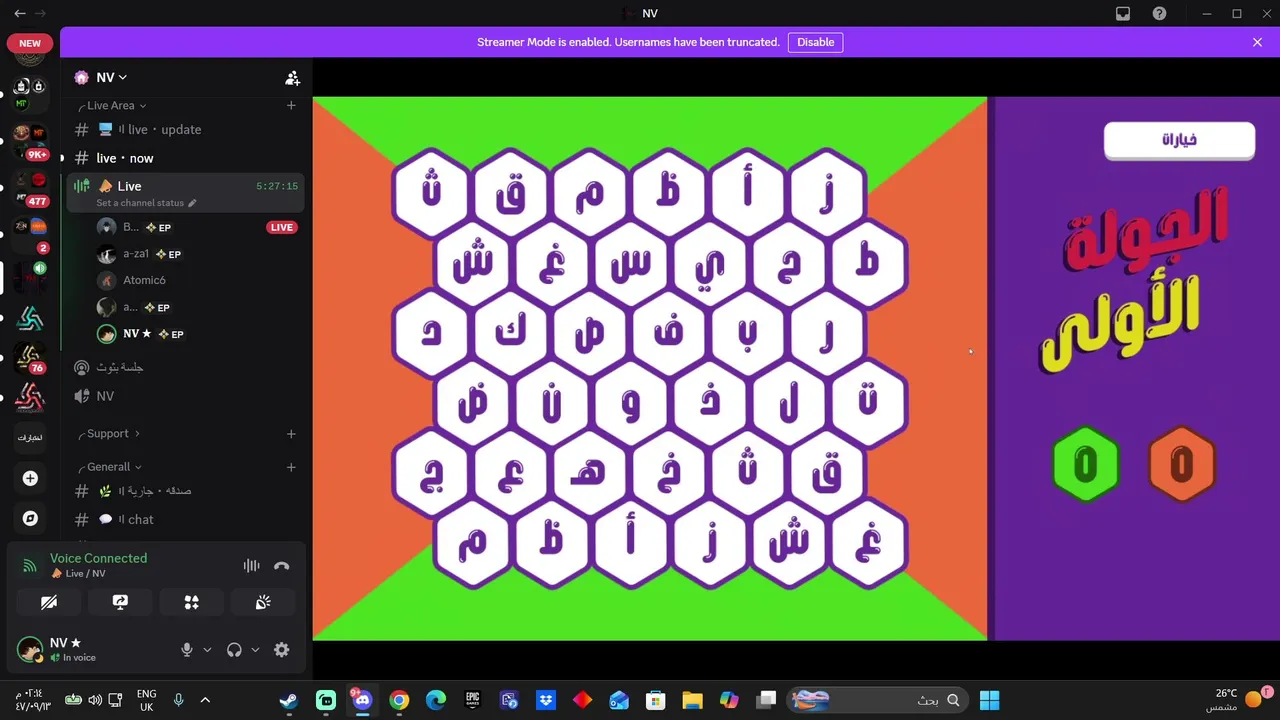
Task: Open the Soundboard button
Action: point(264,602)
